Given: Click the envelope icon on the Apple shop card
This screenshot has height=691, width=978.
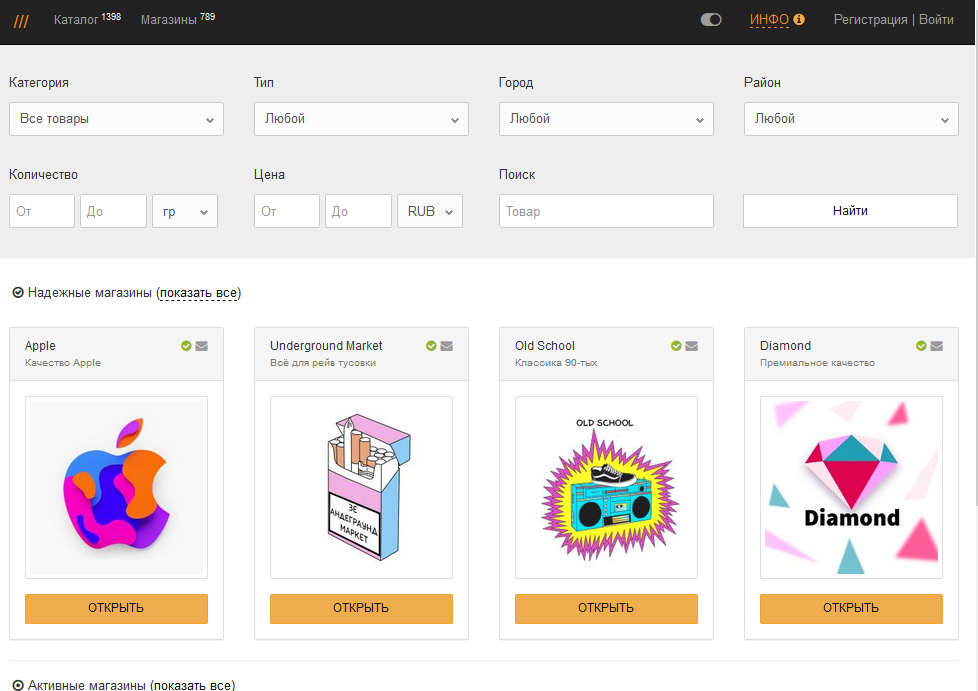Looking at the screenshot, I should [x=200, y=345].
